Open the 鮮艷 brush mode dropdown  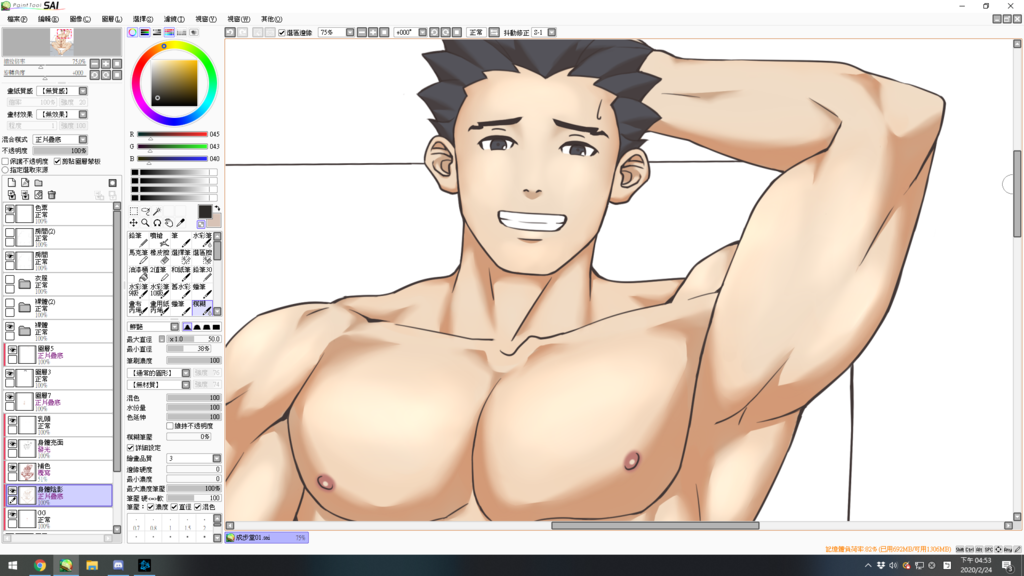tap(174, 327)
